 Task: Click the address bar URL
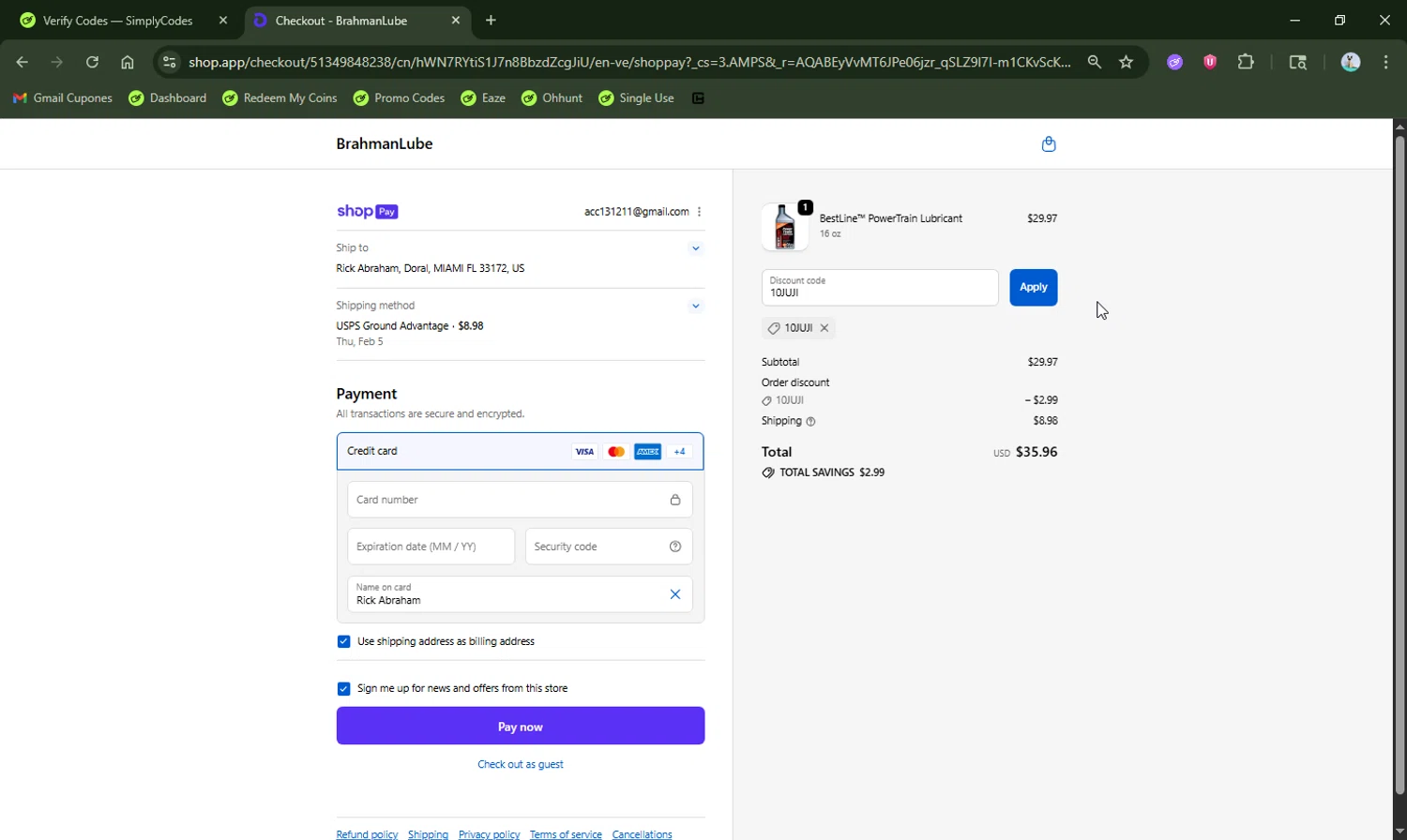pyautogui.click(x=628, y=62)
